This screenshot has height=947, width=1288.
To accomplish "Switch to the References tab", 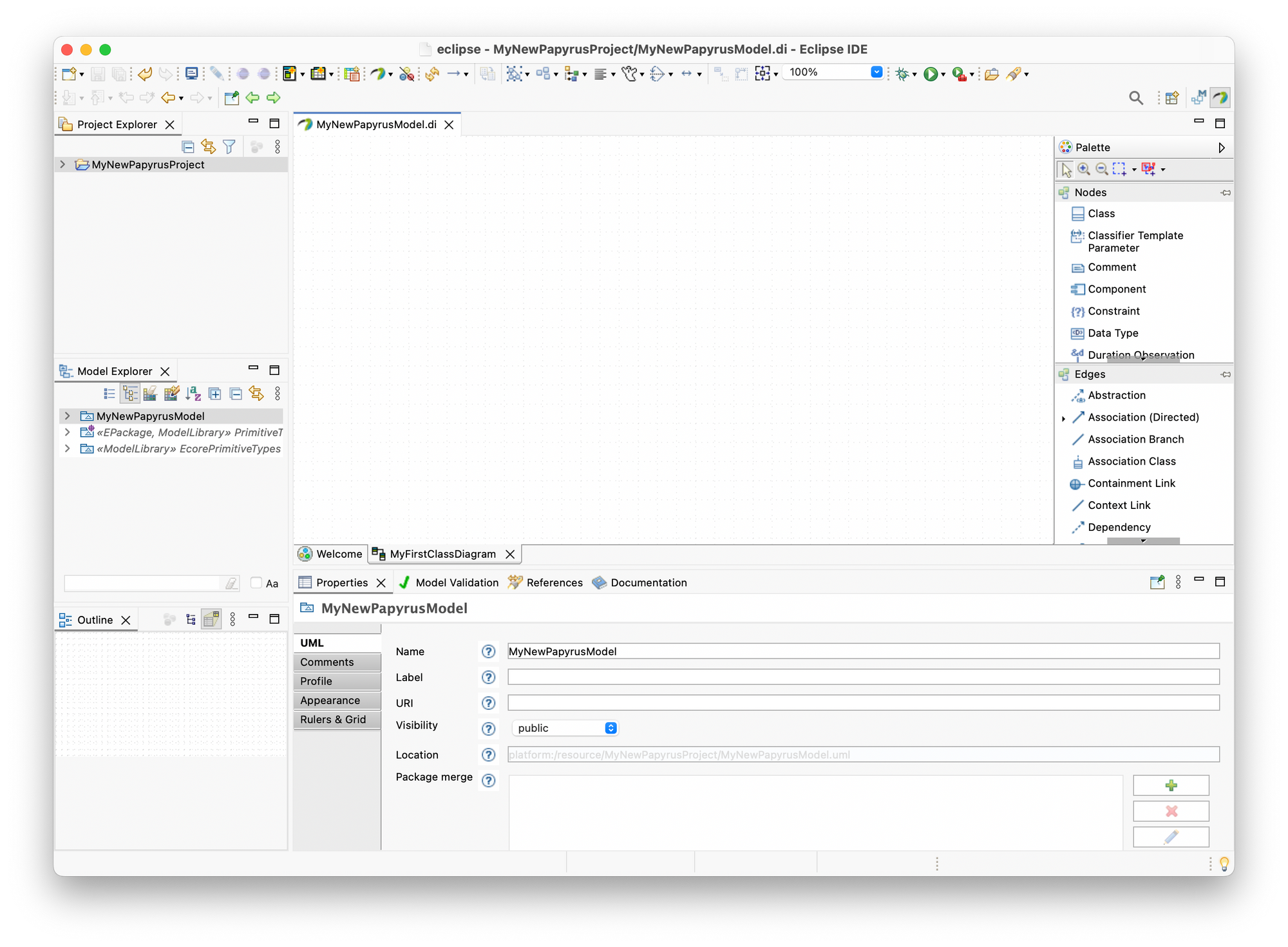I will click(545, 582).
